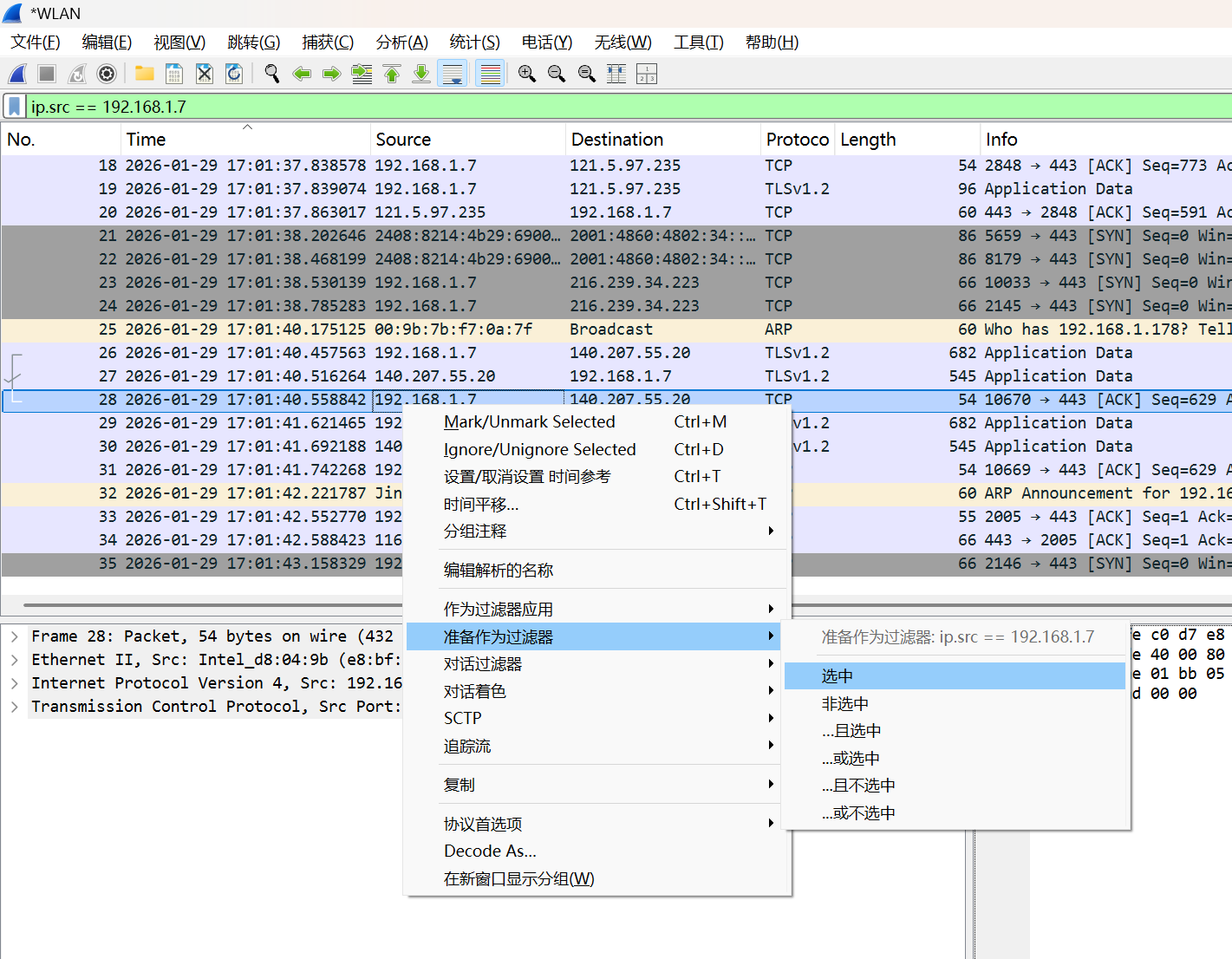The width and height of the screenshot is (1232, 959).
Task: Zoom out the main window text
Action: pos(557,74)
